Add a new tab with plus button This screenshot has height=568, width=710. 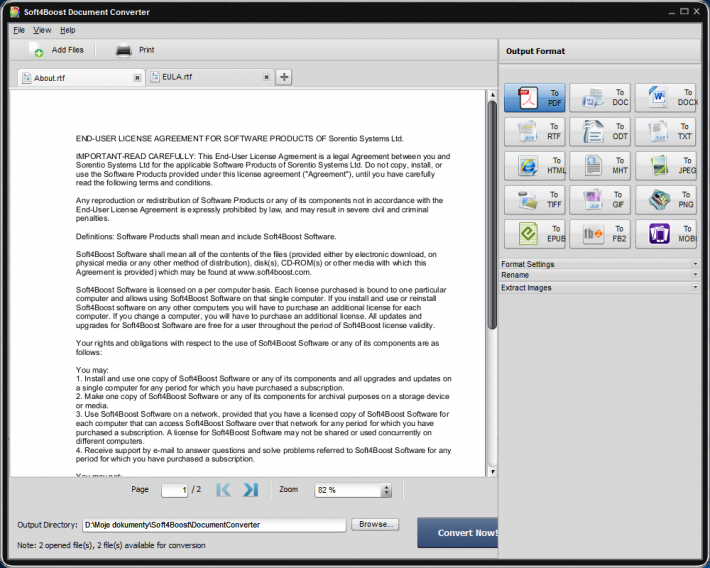[x=284, y=77]
